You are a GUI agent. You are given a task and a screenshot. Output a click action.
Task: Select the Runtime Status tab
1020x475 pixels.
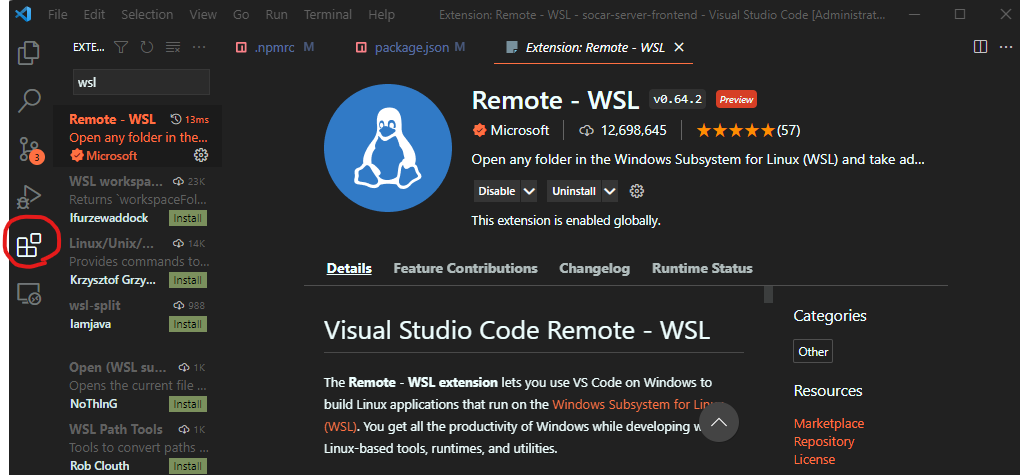coord(703,268)
